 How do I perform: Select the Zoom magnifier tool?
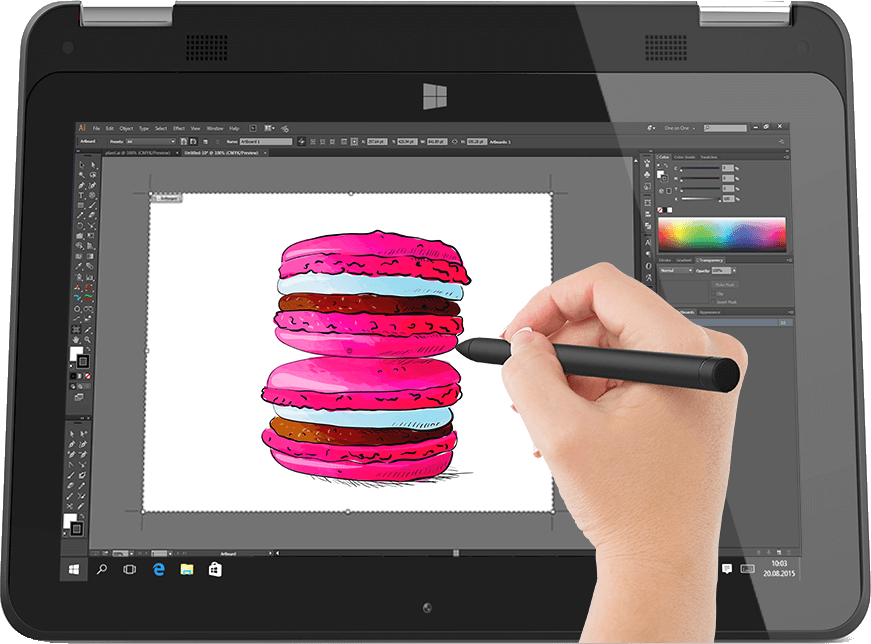(x=87, y=340)
